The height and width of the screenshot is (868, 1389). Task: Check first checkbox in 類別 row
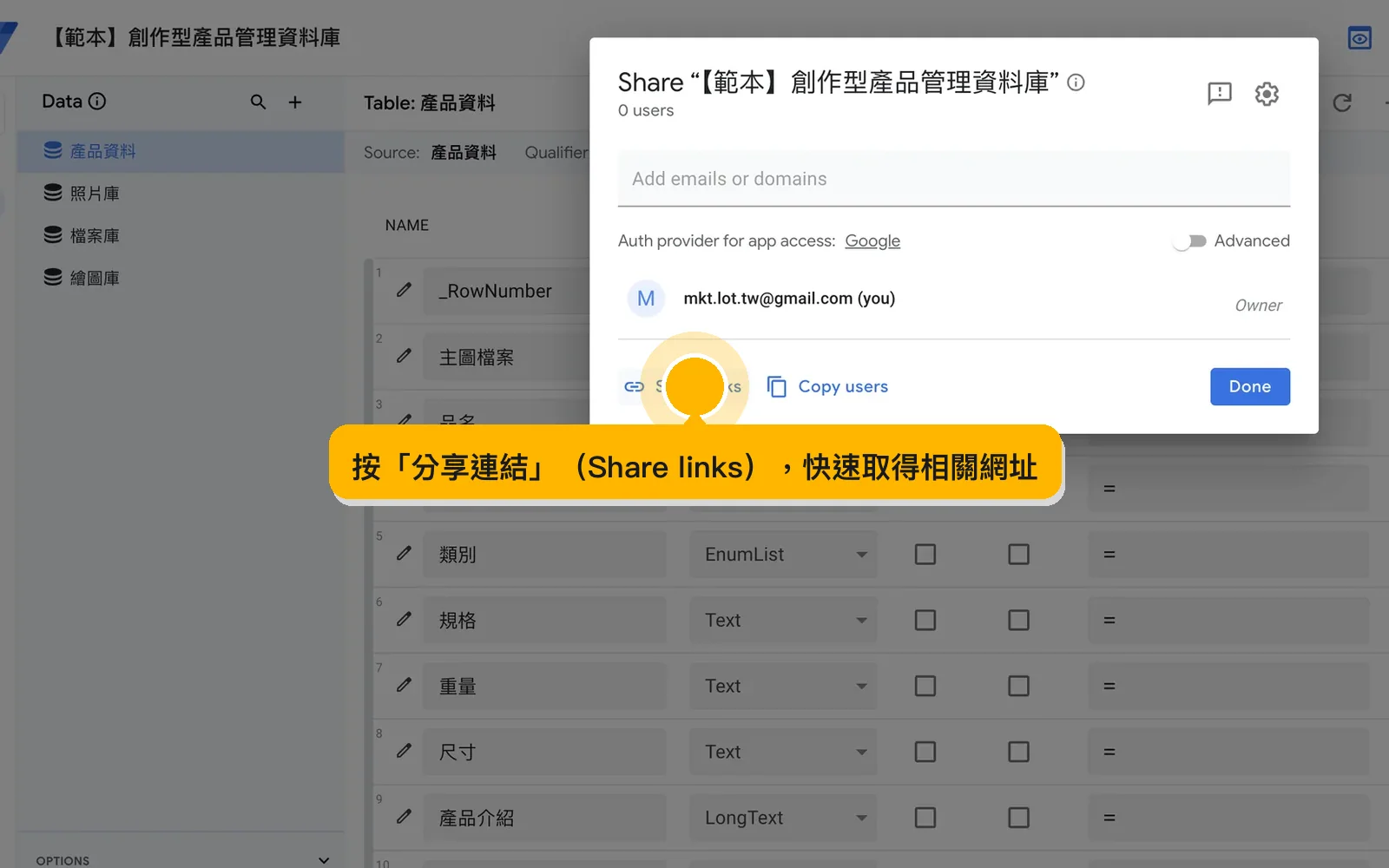pos(925,555)
